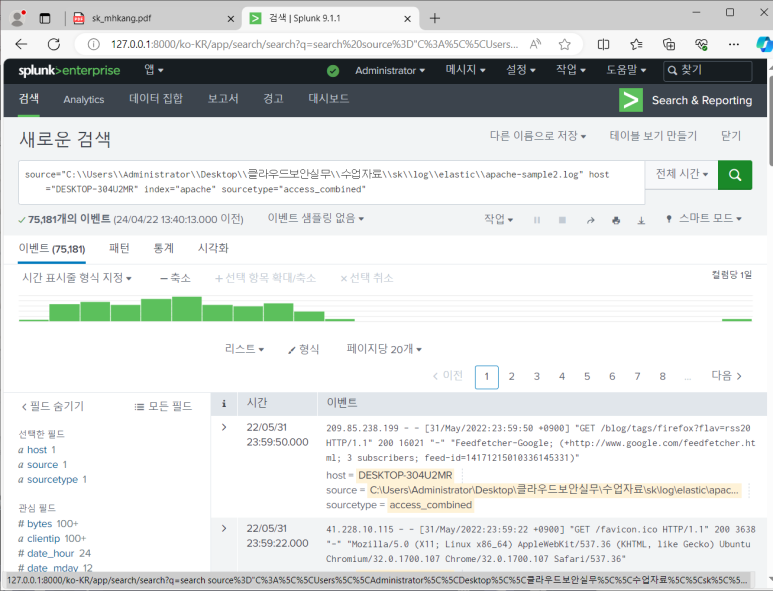The image size is (773, 591).
Task: Open browser split screen icon
Action: 603,44
